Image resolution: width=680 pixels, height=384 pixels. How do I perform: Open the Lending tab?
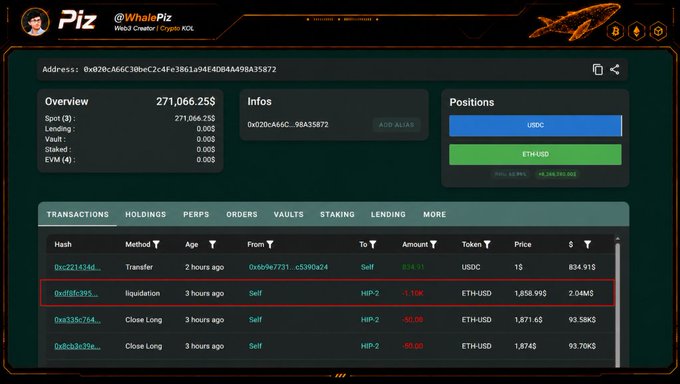tap(388, 214)
